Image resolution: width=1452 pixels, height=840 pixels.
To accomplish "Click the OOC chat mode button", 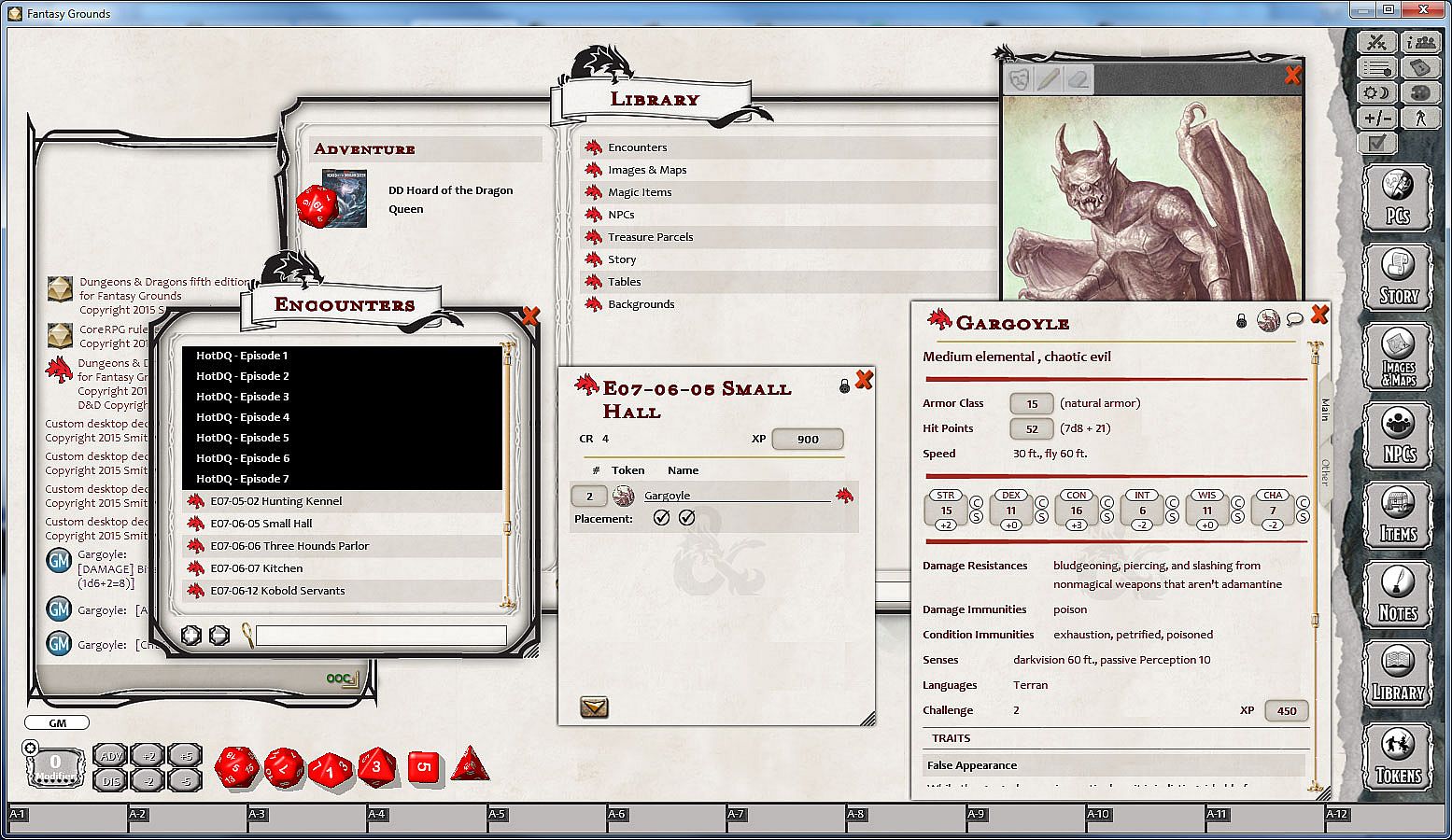I will (x=341, y=679).
